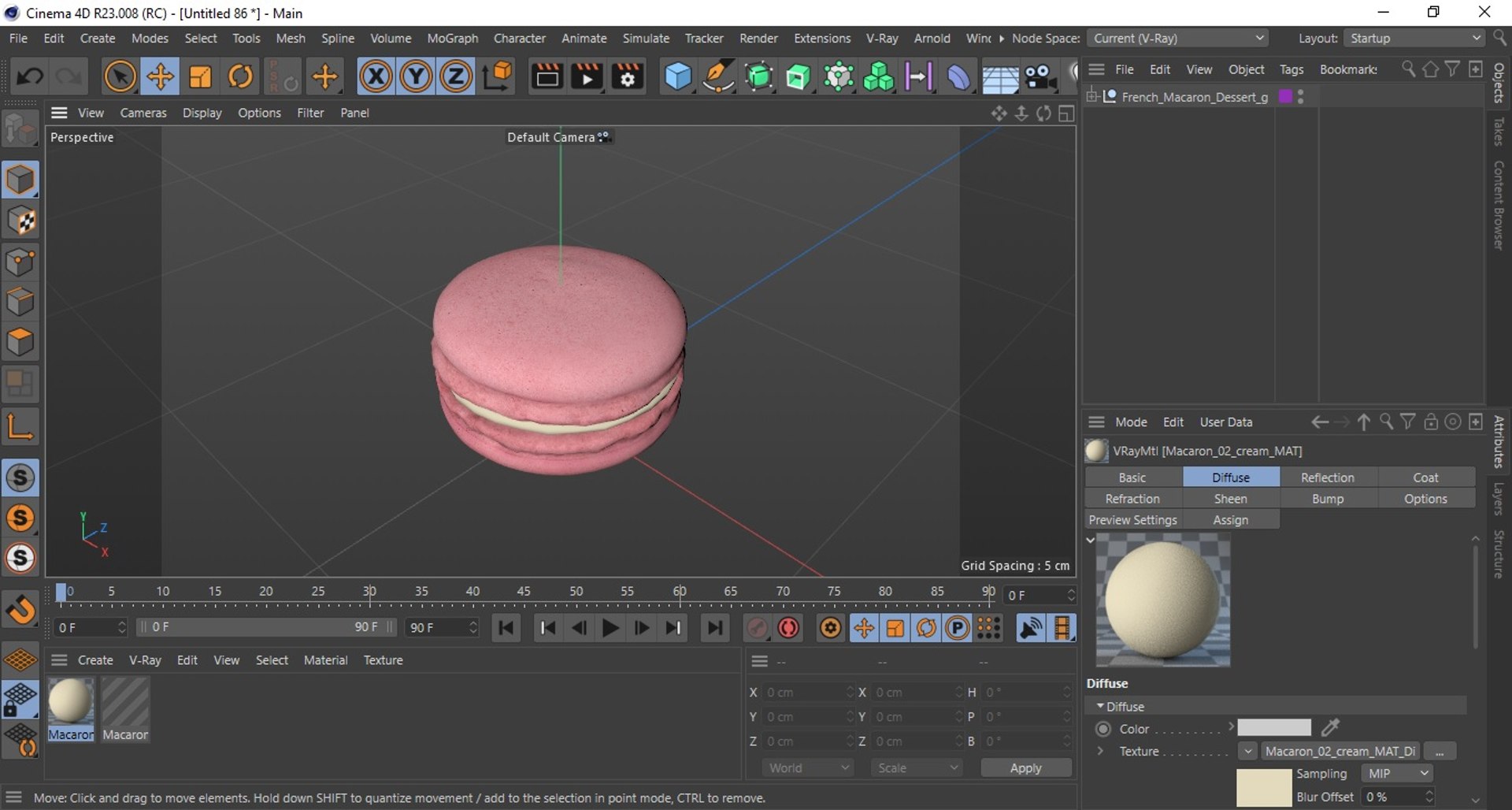
Task: Open Preview Settings
Action: pos(1132,520)
